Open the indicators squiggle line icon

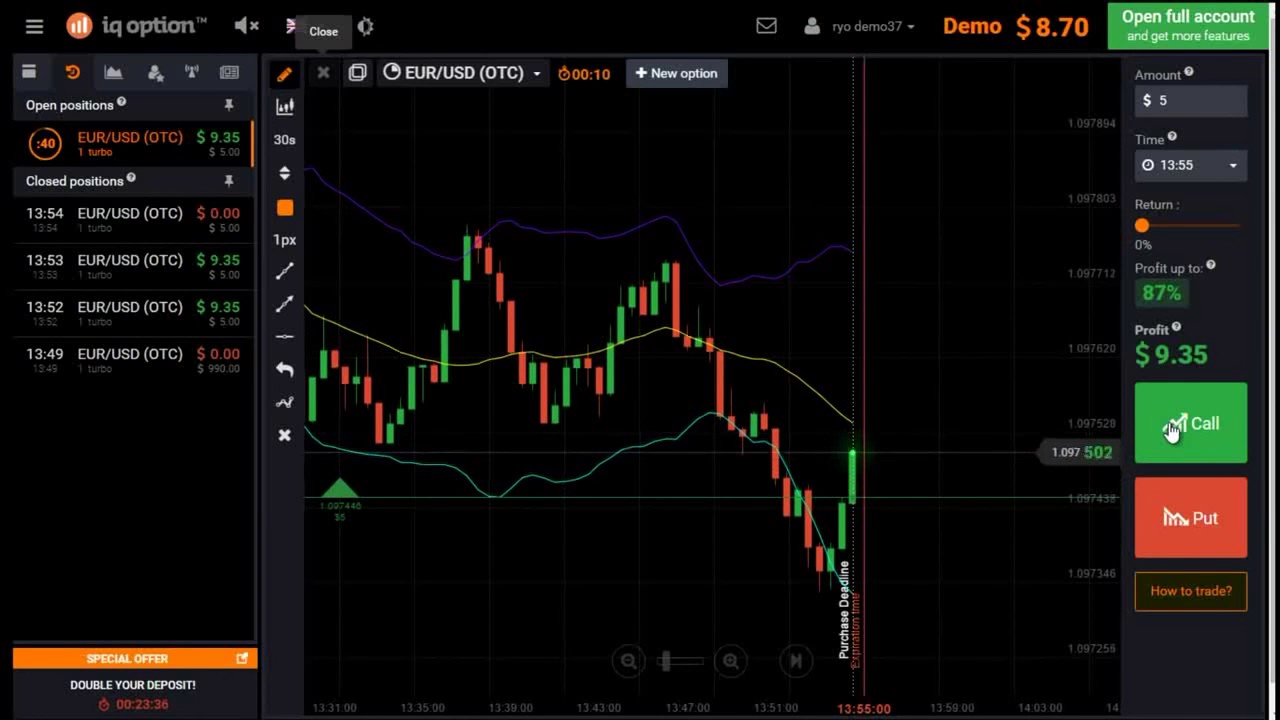[x=285, y=402]
